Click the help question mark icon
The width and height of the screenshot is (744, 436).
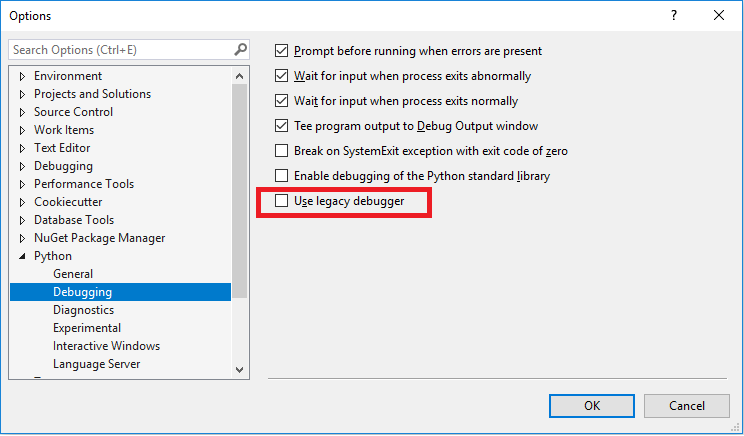[x=674, y=15]
